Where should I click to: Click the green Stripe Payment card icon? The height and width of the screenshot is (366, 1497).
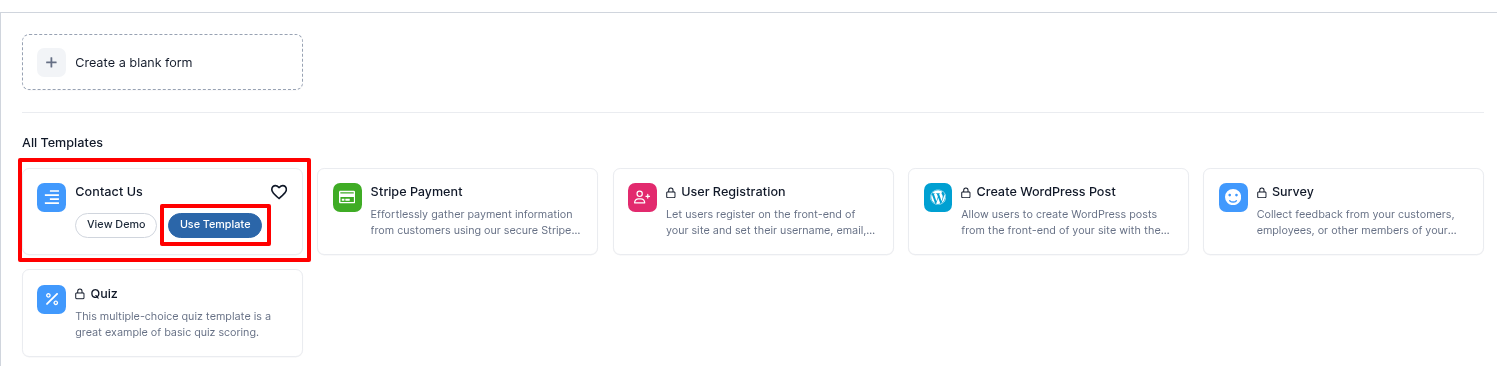347,197
